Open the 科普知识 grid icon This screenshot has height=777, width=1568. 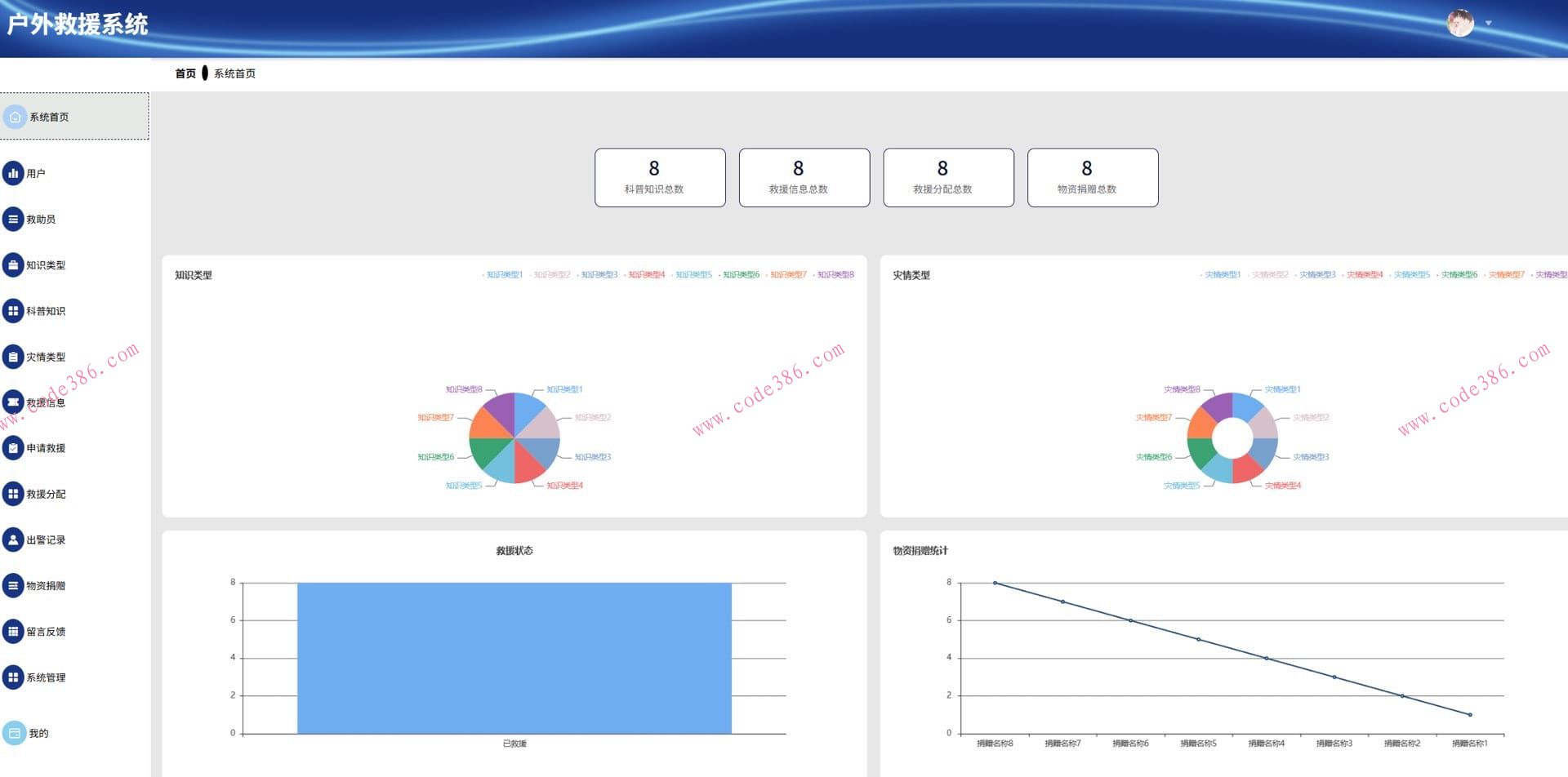tap(13, 311)
